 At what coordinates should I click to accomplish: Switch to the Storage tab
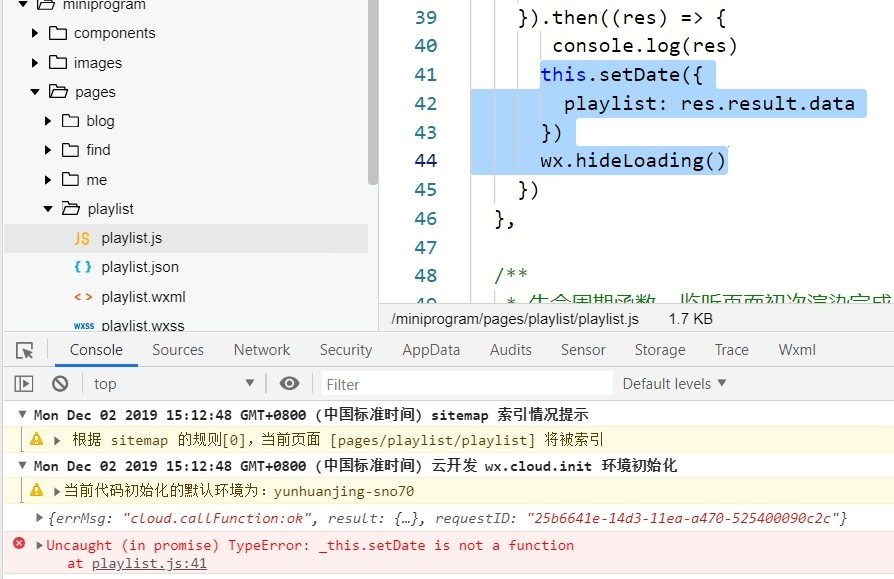coord(660,350)
